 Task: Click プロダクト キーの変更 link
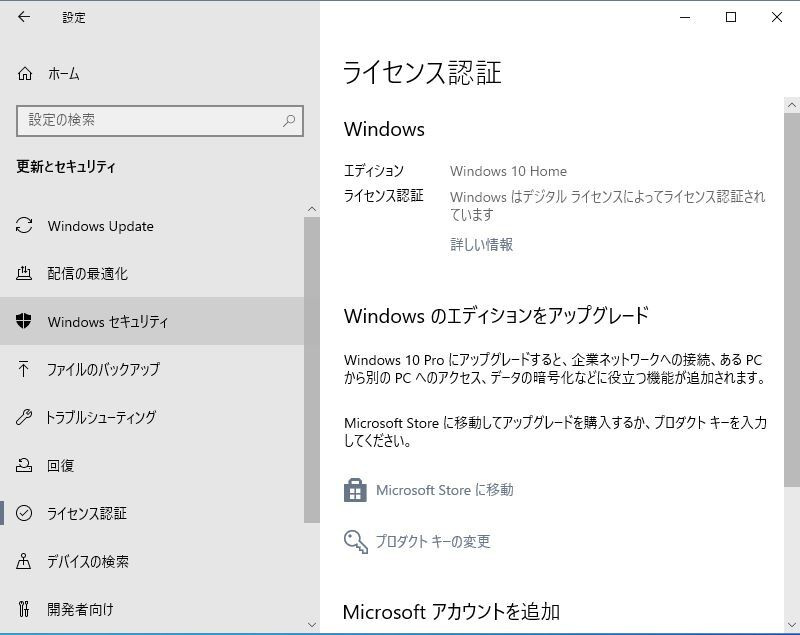(x=433, y=541)
